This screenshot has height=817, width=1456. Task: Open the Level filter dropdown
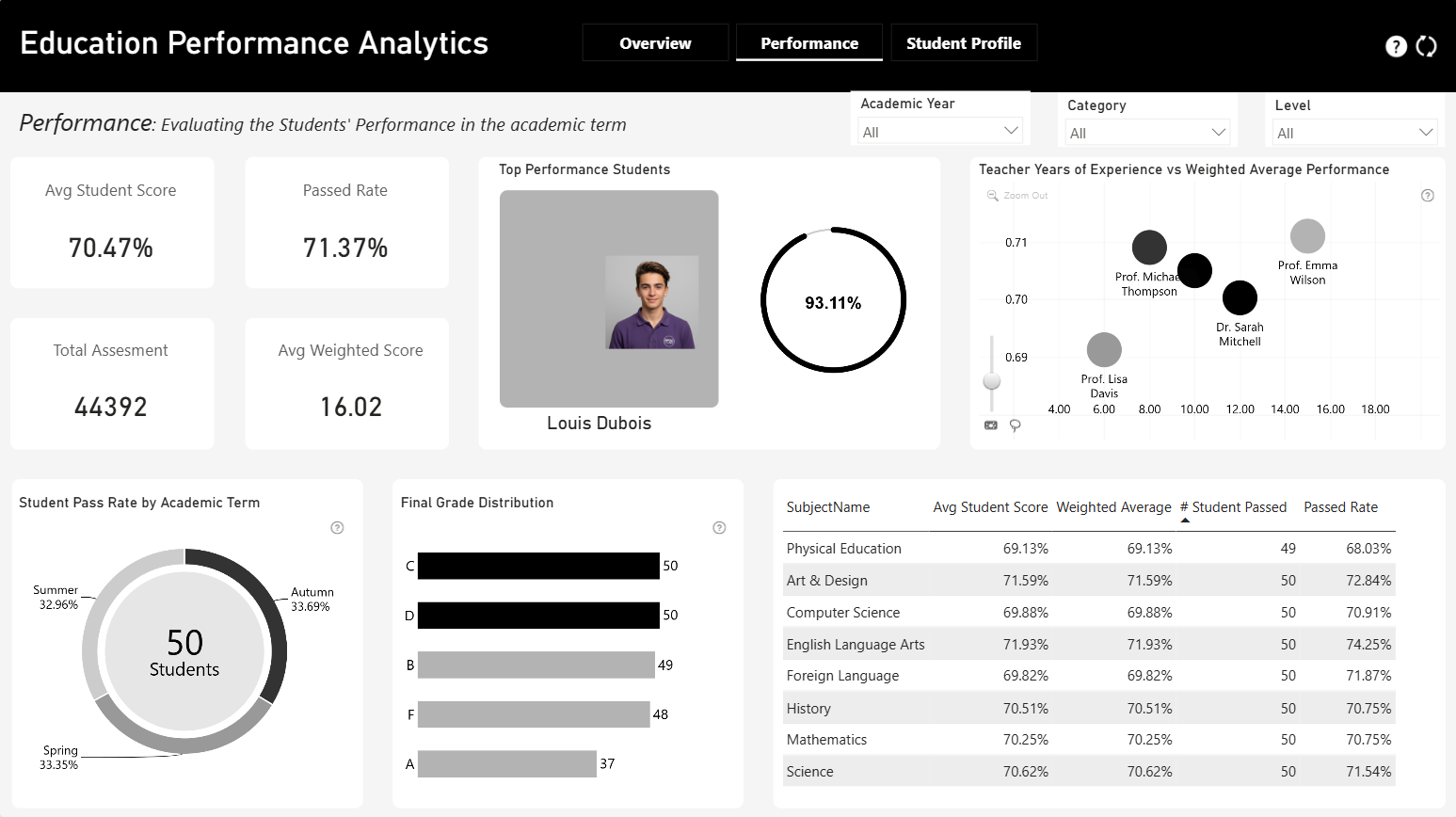pos(1354,132)
